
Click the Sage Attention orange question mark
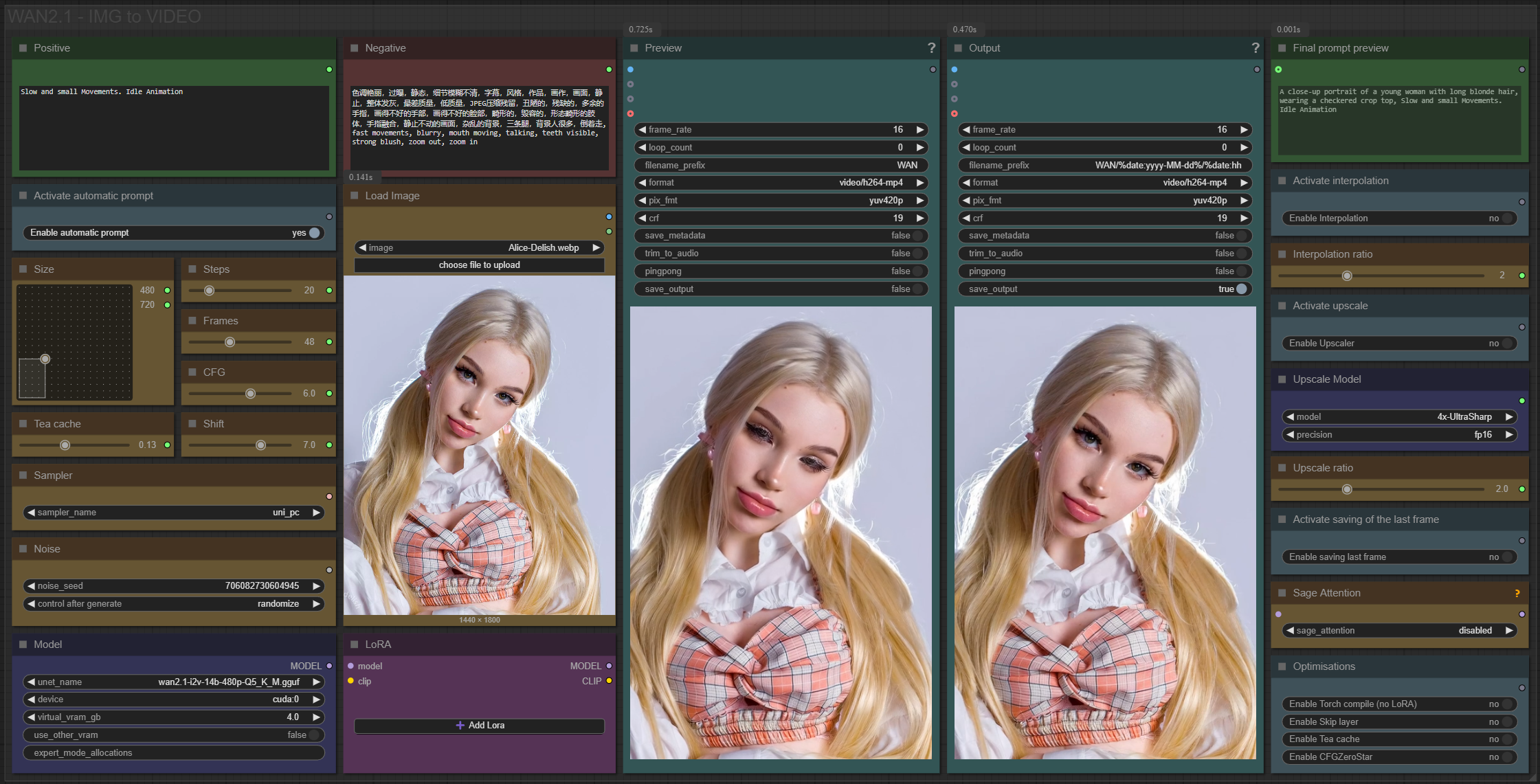[1517, 594]
